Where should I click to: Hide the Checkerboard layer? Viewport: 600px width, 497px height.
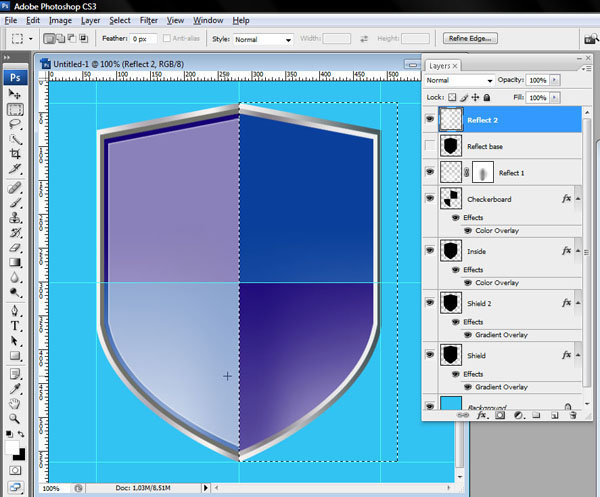coord(430,198)
